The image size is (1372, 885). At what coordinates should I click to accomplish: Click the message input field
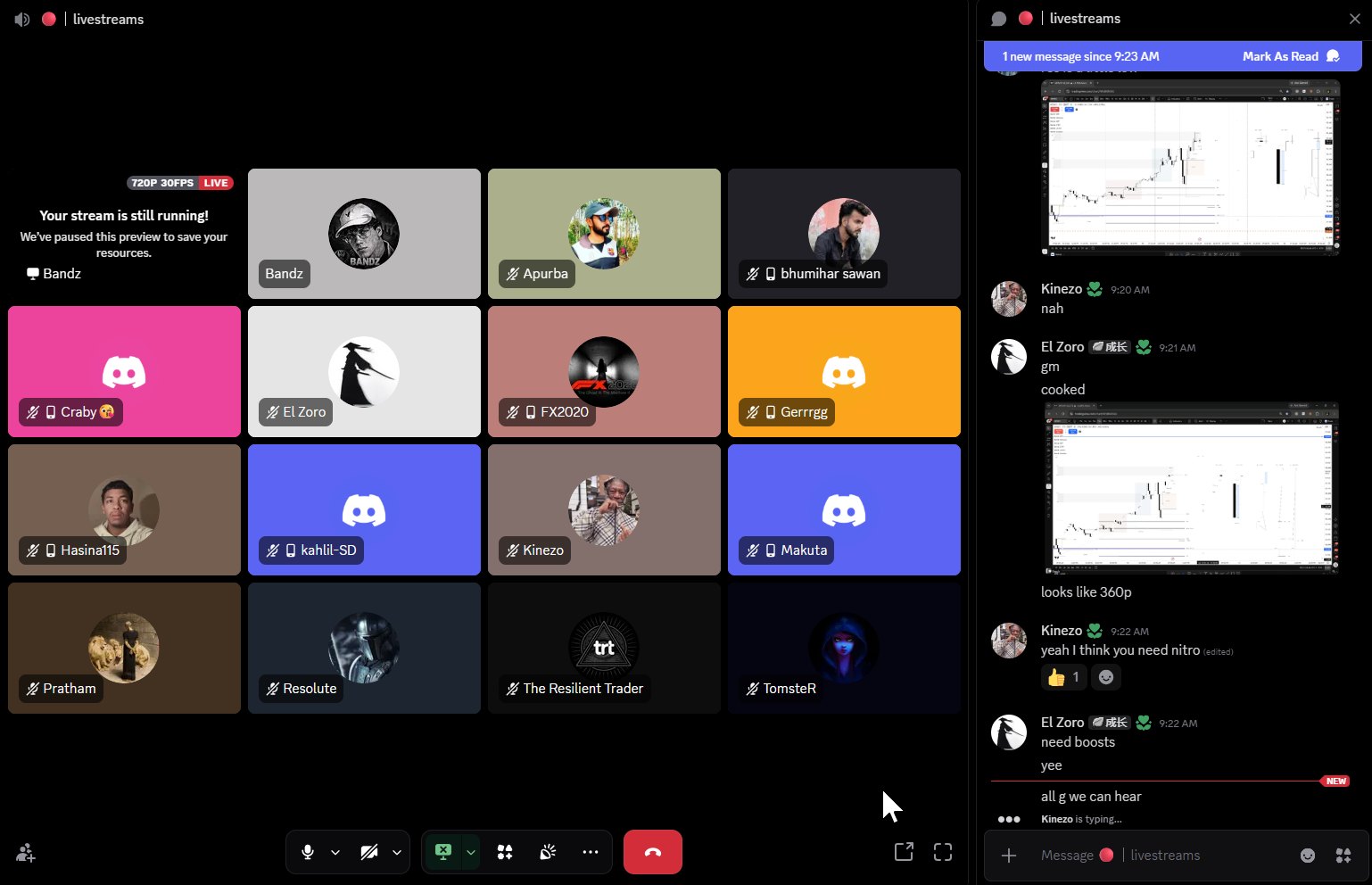click(1164, 855)
